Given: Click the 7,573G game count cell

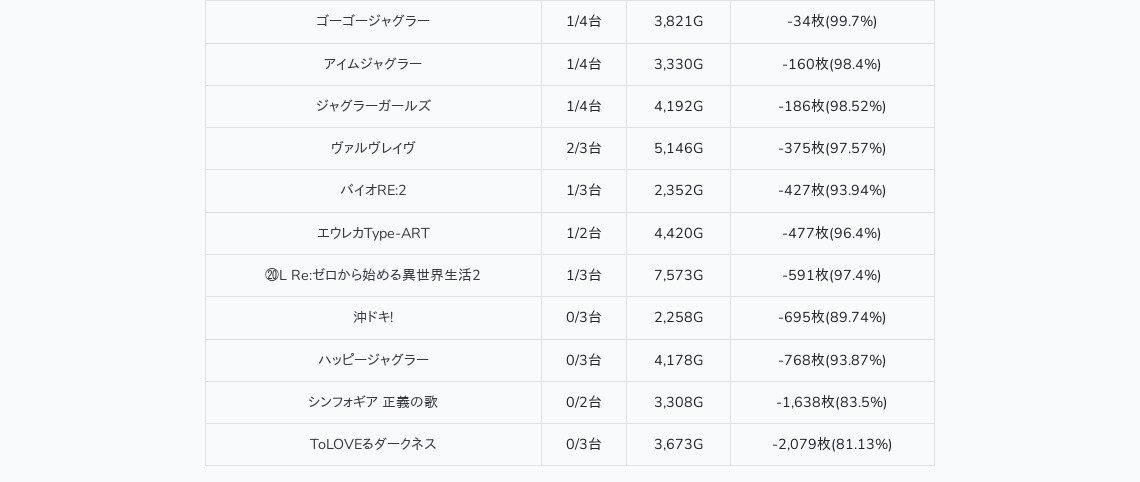Looking at the screenshot, I should (x=678, y=275).
